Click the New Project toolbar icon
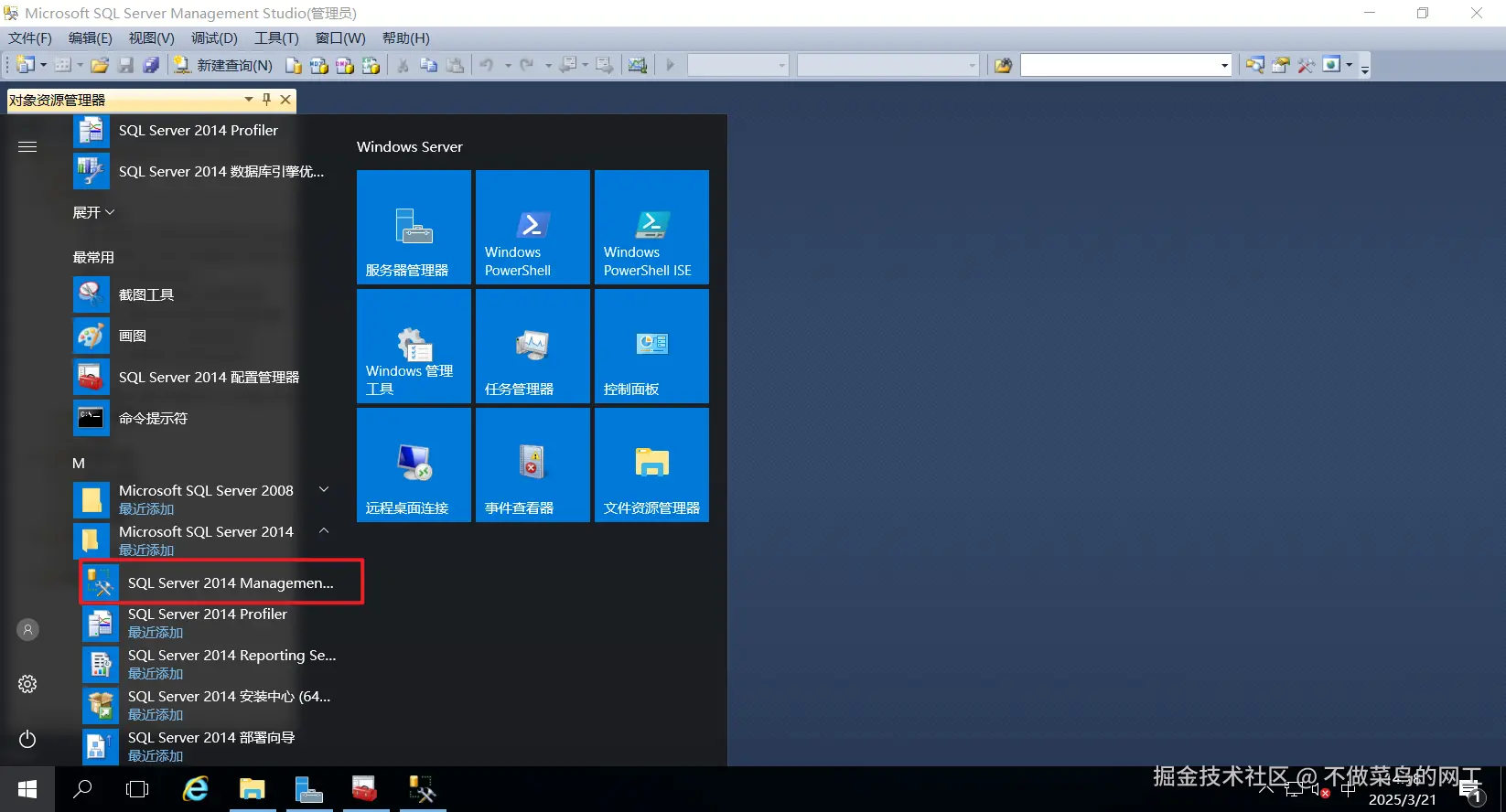1506x812 pixels. point(25,65)
